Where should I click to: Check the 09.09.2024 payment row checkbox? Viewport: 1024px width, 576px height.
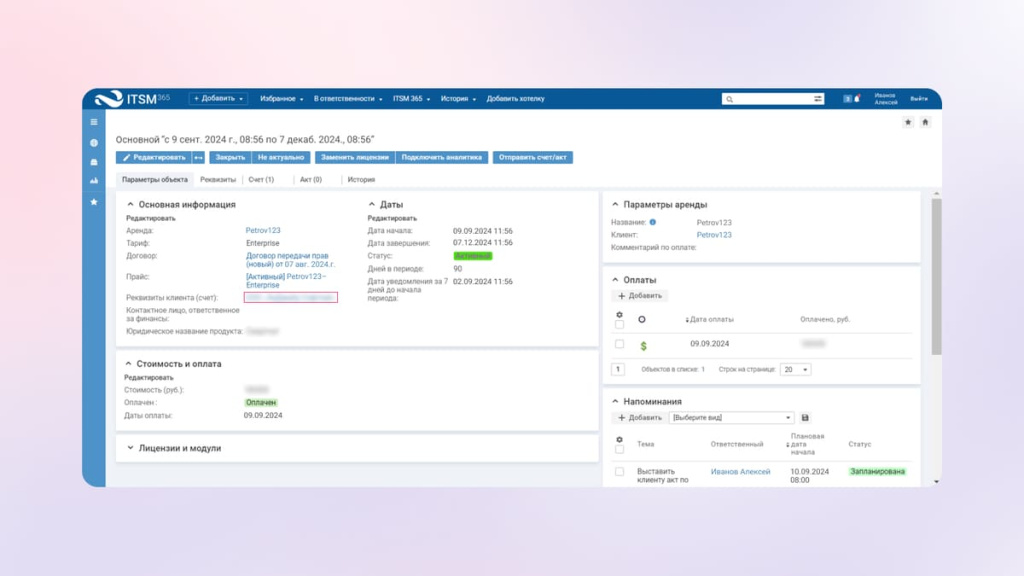[619, 344]
